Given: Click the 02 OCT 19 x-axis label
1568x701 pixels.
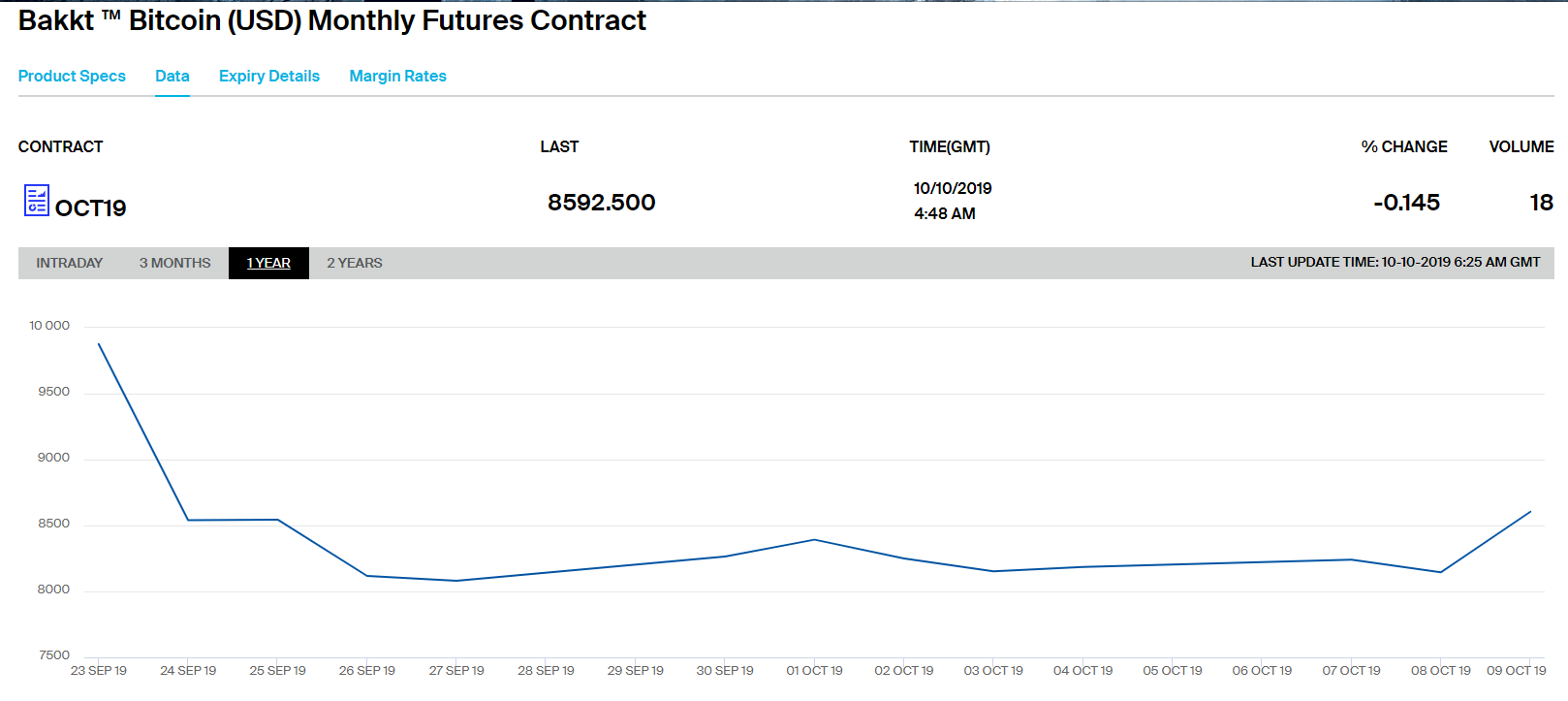Looking at the screenshot, I should tap(904, 671).
